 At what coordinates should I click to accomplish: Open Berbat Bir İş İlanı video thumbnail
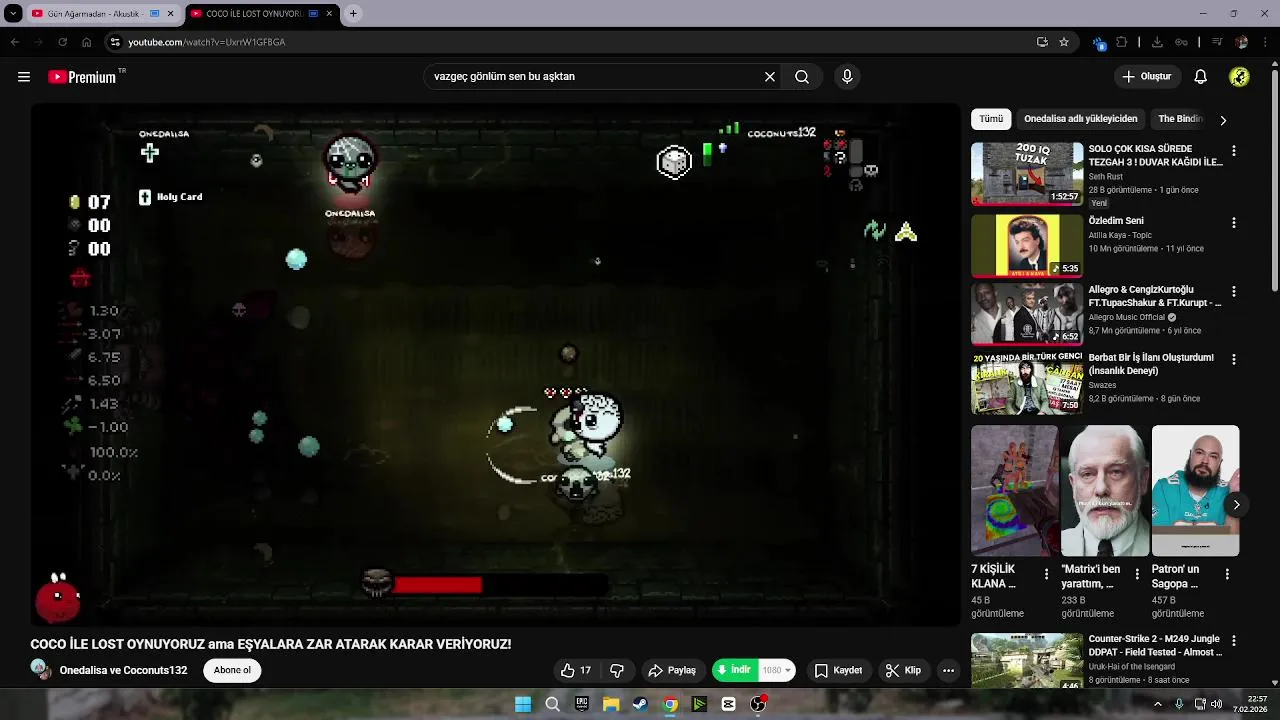point(1027,382)
